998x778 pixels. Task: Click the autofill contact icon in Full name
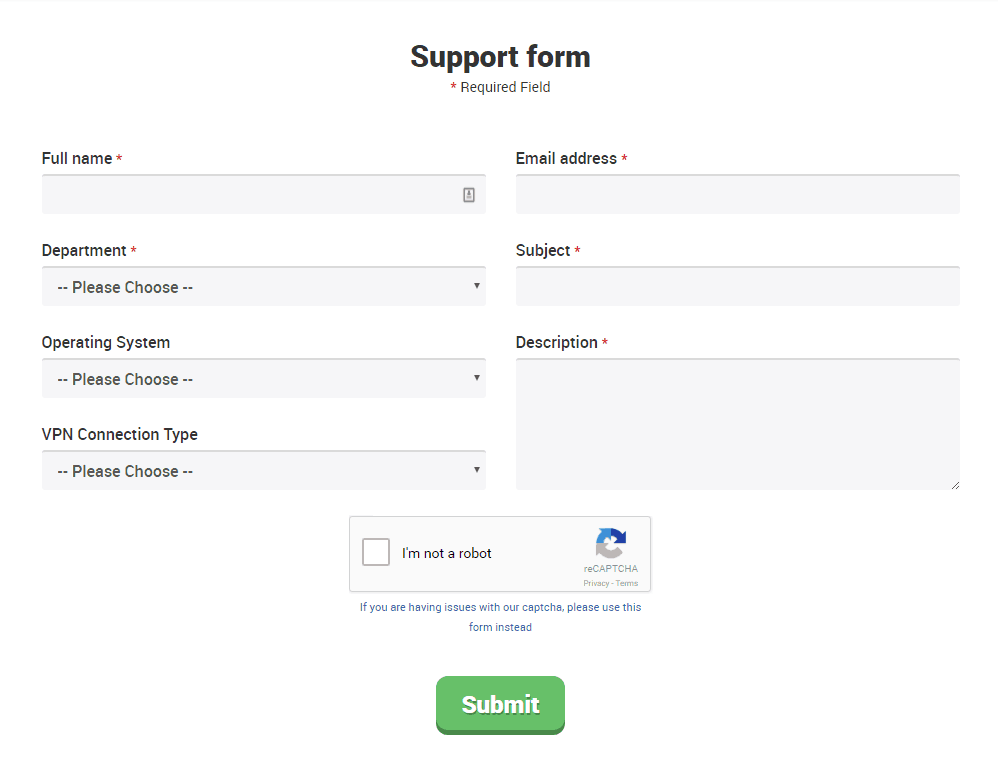469,195
